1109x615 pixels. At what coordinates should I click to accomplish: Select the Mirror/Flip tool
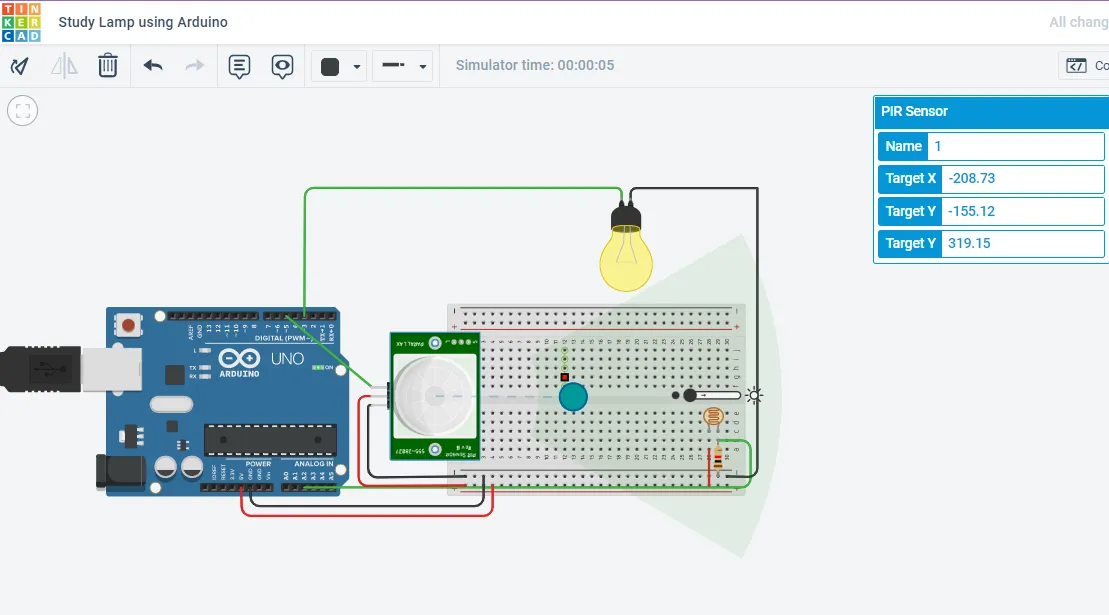point(62,65)
